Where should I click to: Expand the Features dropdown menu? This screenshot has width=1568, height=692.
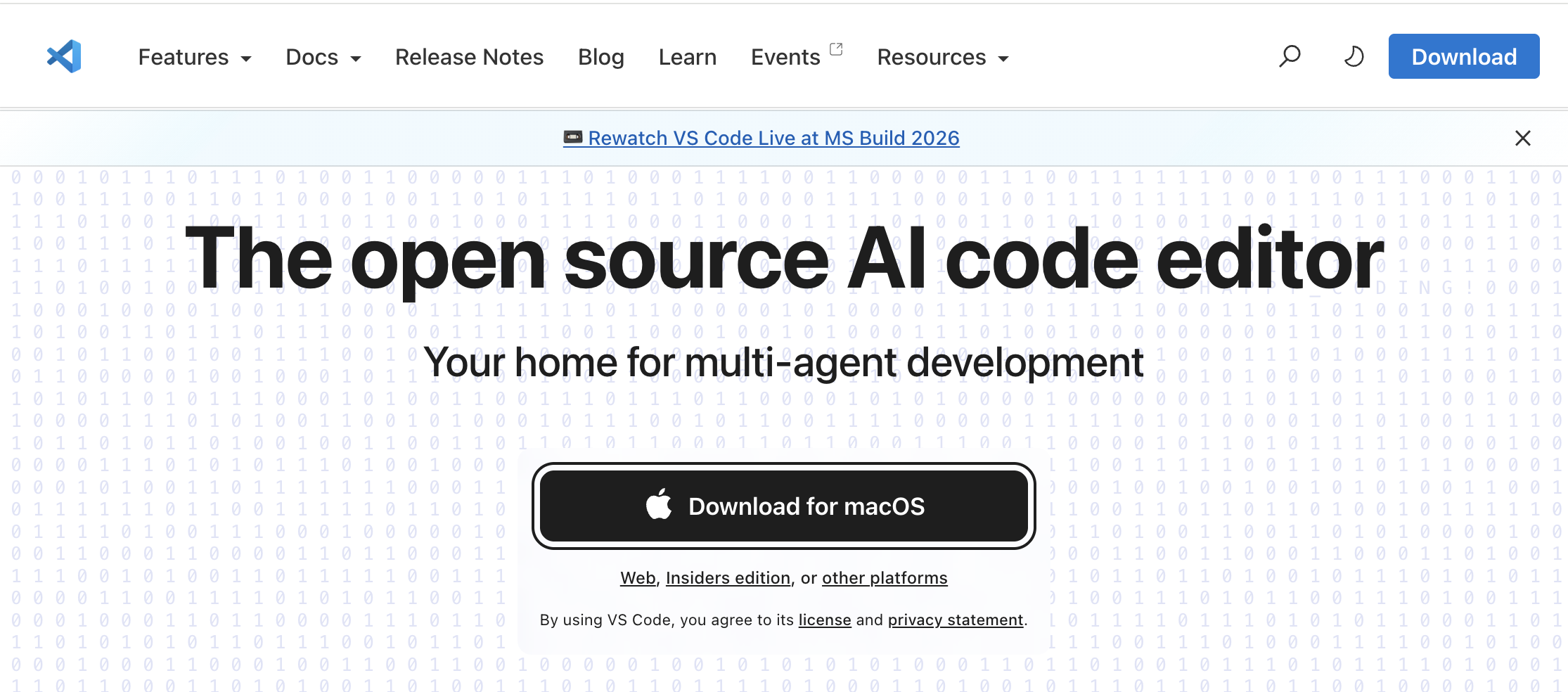195,57
